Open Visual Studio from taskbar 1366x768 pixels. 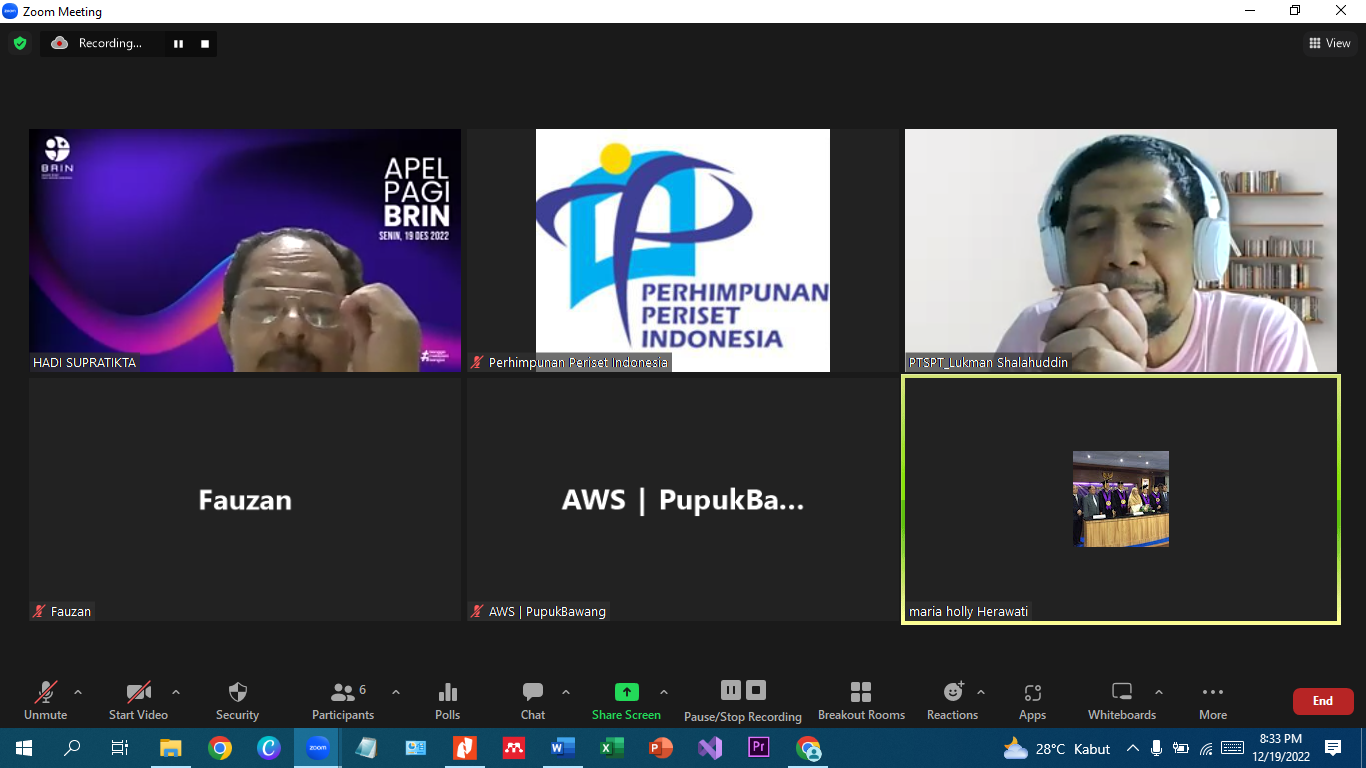pyautogui.click(x=710, y=748)
